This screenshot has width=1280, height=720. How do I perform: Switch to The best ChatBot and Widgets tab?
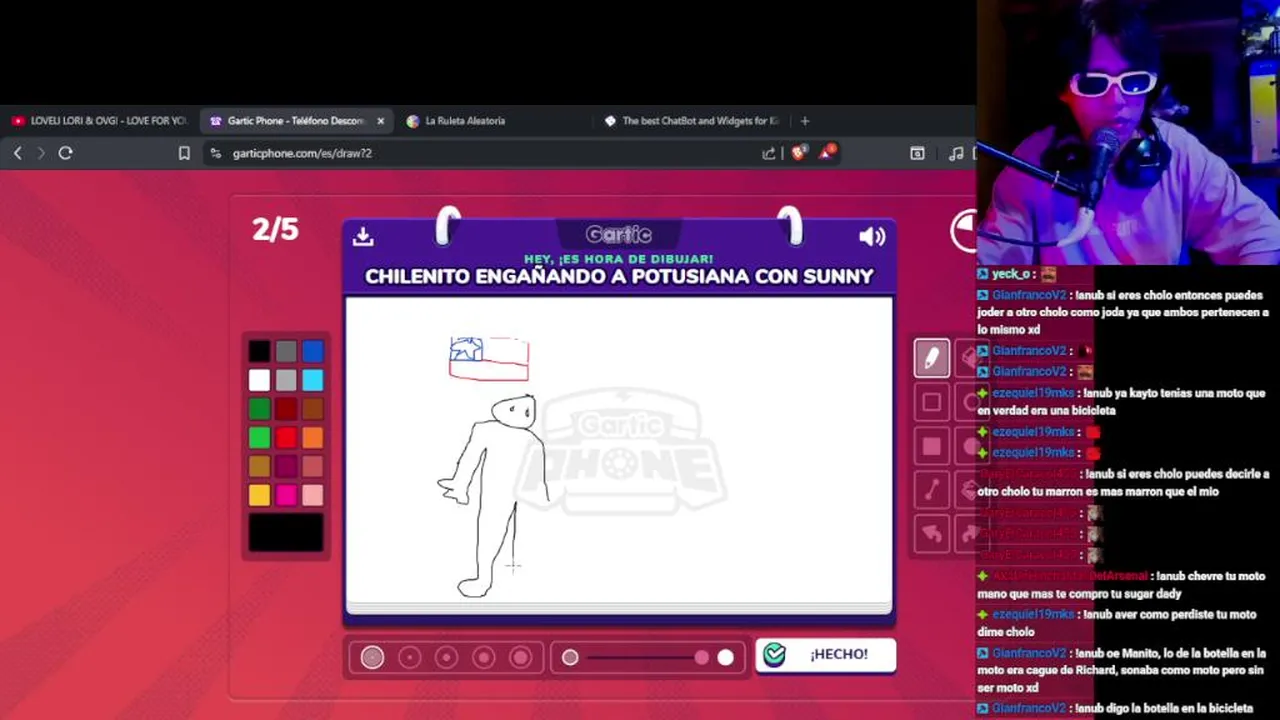pyautogui.click(x=692, y=121)
